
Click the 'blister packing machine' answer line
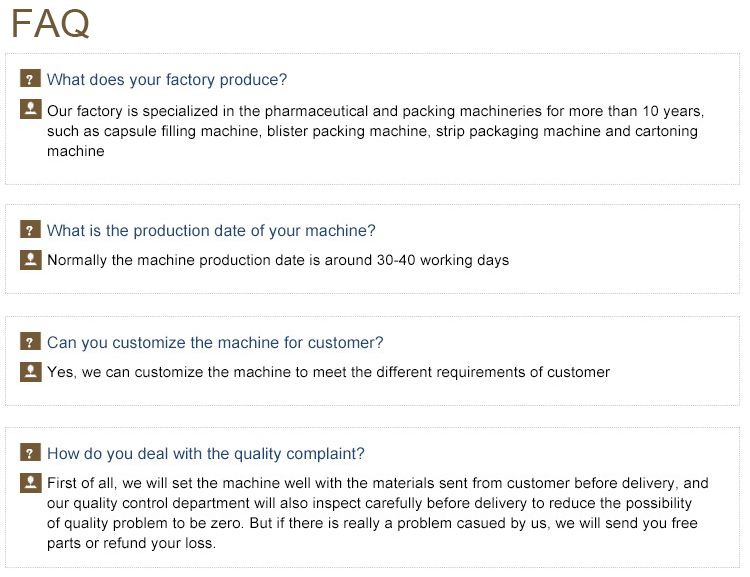click(372, 132)
